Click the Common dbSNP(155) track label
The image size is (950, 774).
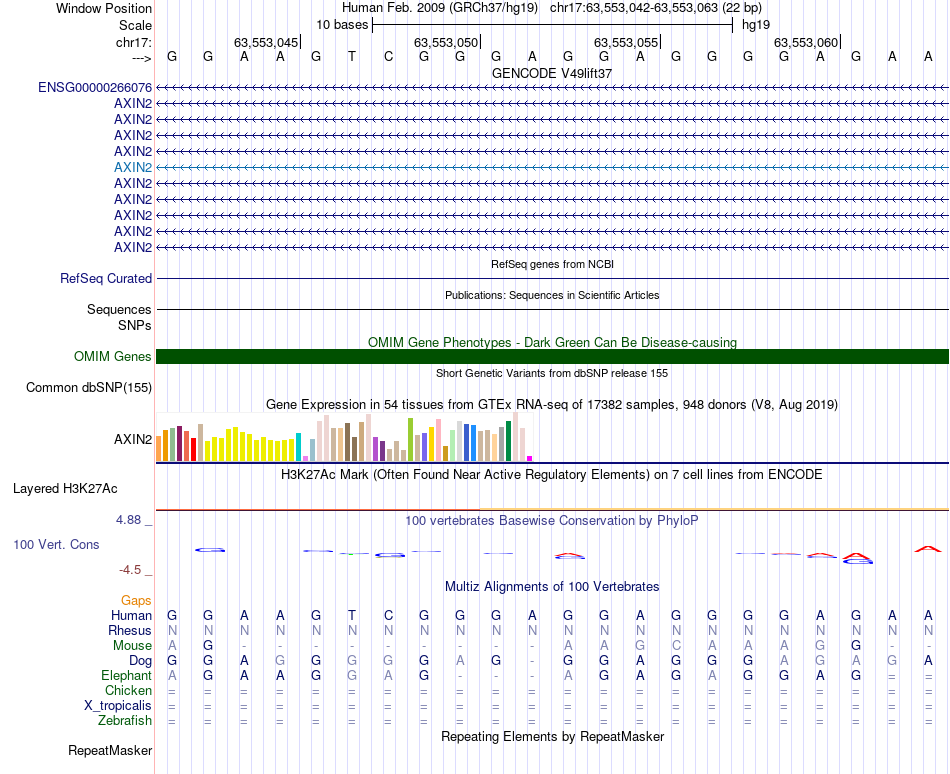tap(89, 388)
